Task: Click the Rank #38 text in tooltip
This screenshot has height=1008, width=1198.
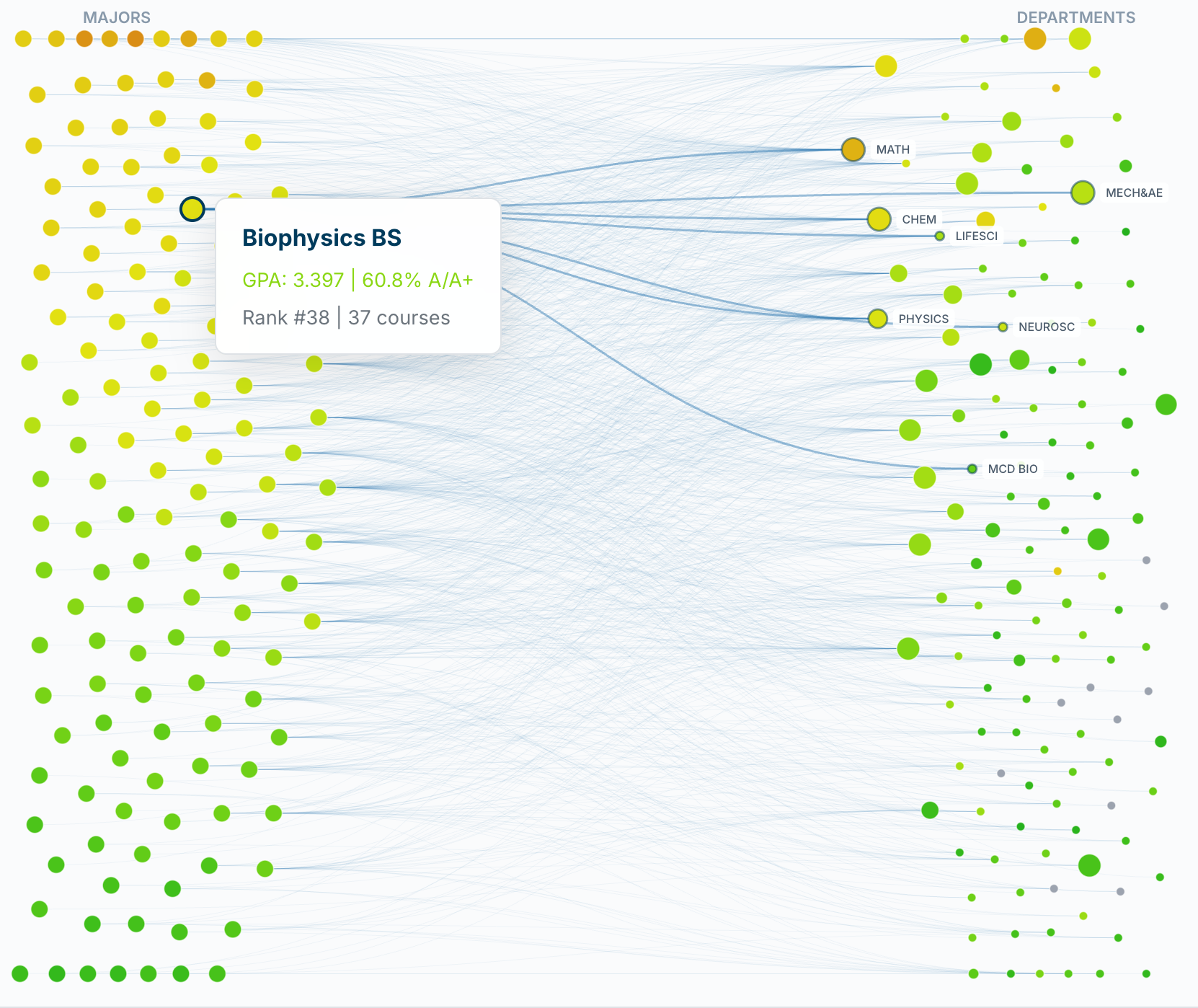Action: [x=285, y=318]
